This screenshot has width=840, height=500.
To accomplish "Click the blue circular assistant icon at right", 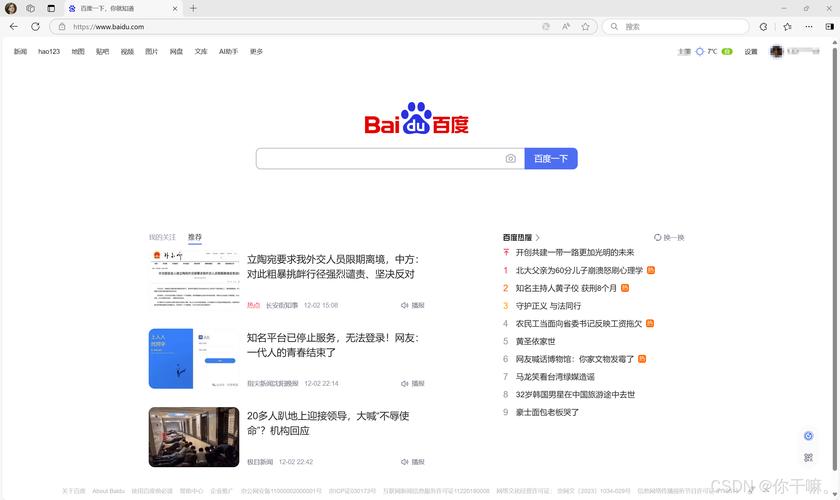I will coord(808,436).
